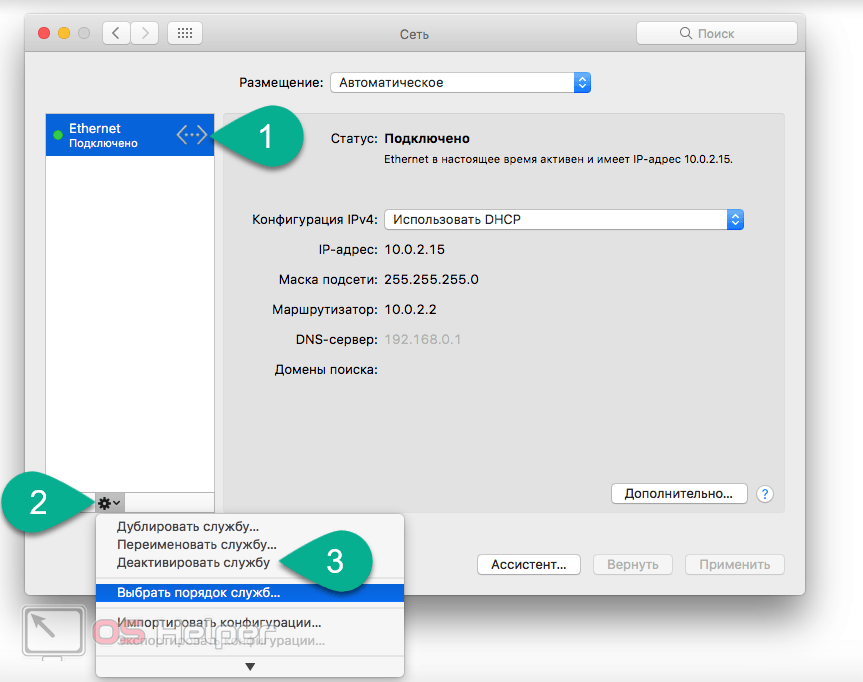Show all preferences via grid icon
The width and height of the screenshot is (863, 682).
(x=185, y=33)
